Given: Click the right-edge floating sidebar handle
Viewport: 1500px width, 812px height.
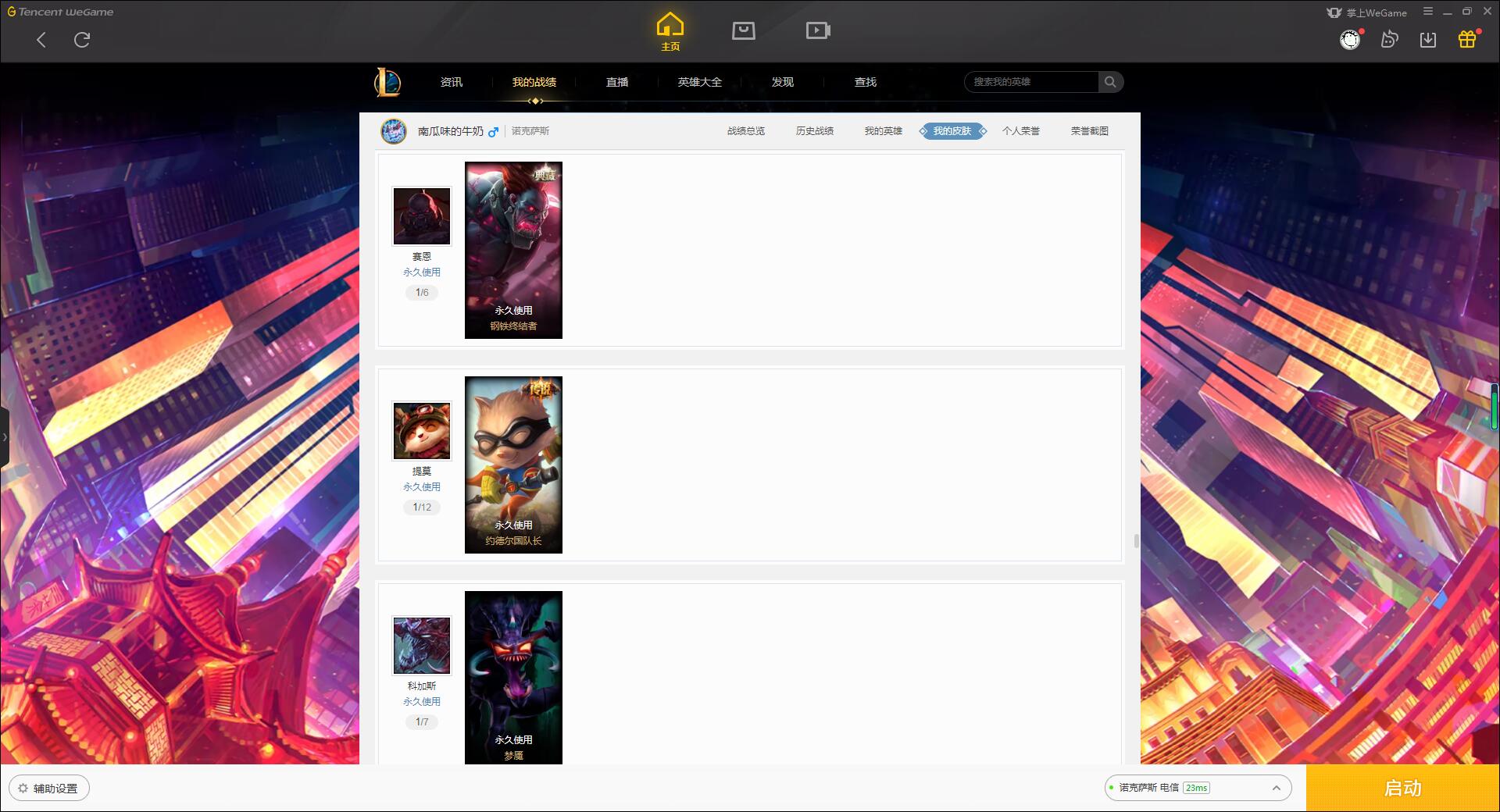Looking at the screenshot, I should tap(1495, 406).
